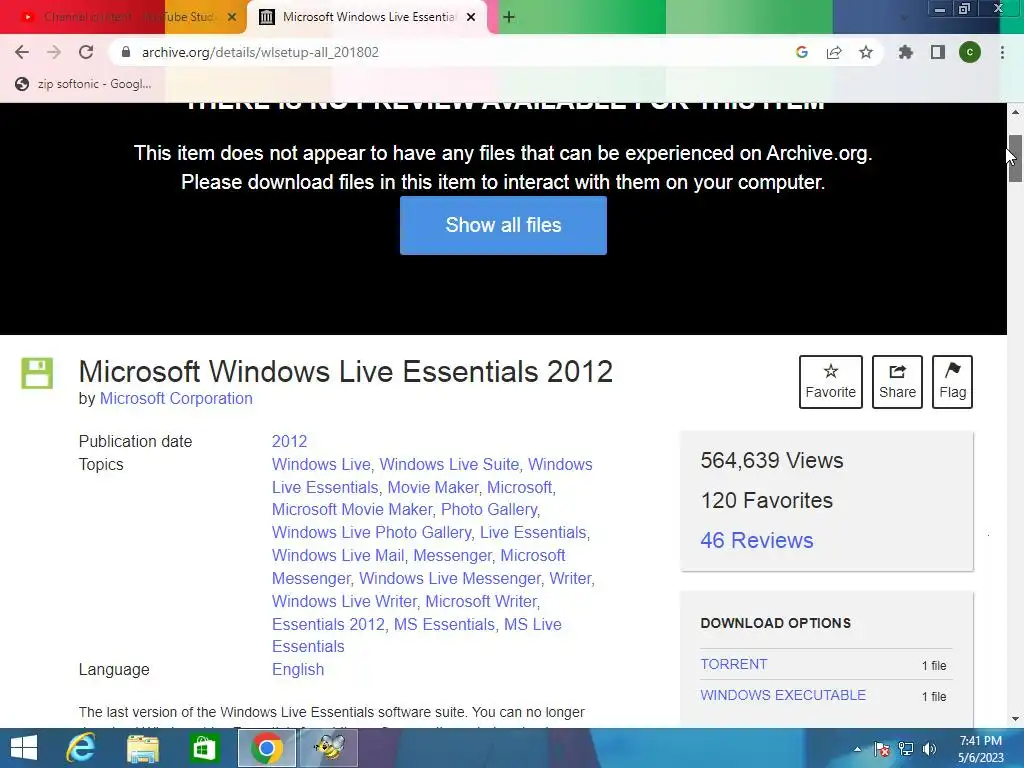The width and height of the screenshot is (1024, 768).
Task: Click the browser forward arrow
Action: (x=54, y=52)
